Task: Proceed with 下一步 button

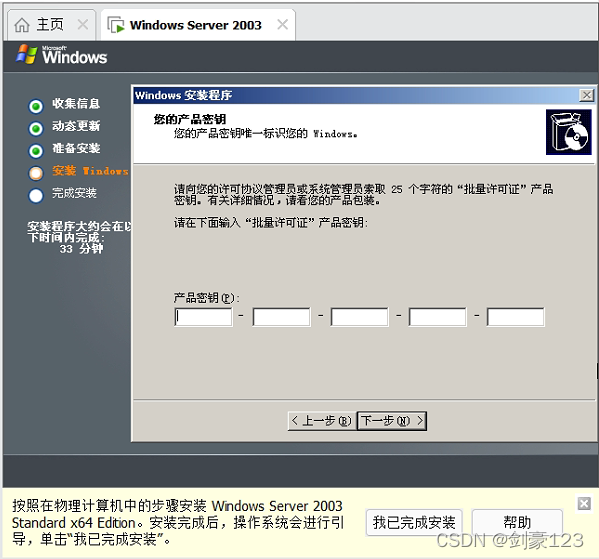Action: pos(392,421)
